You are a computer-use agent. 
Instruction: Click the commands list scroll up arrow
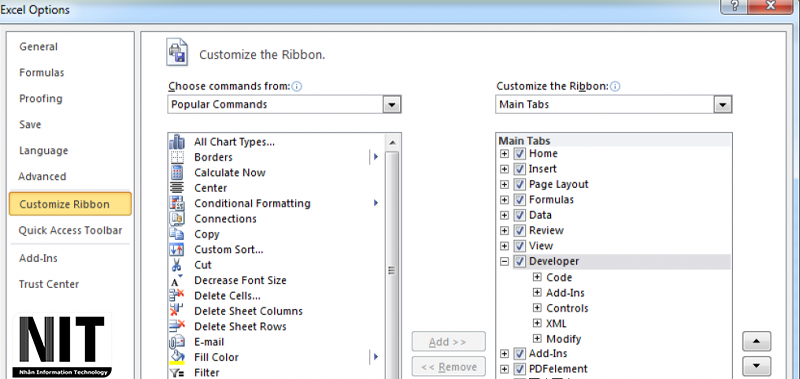tap(392, 142)
